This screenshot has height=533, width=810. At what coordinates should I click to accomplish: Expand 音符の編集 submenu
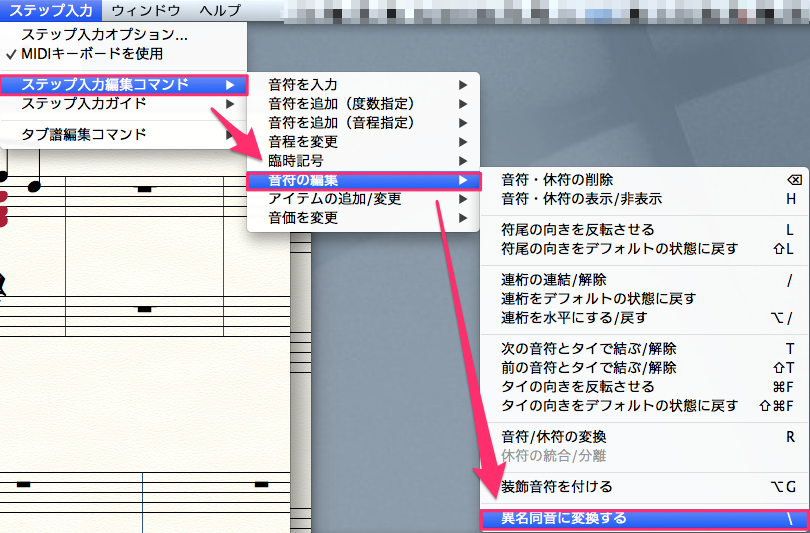[x=364, y=180]
